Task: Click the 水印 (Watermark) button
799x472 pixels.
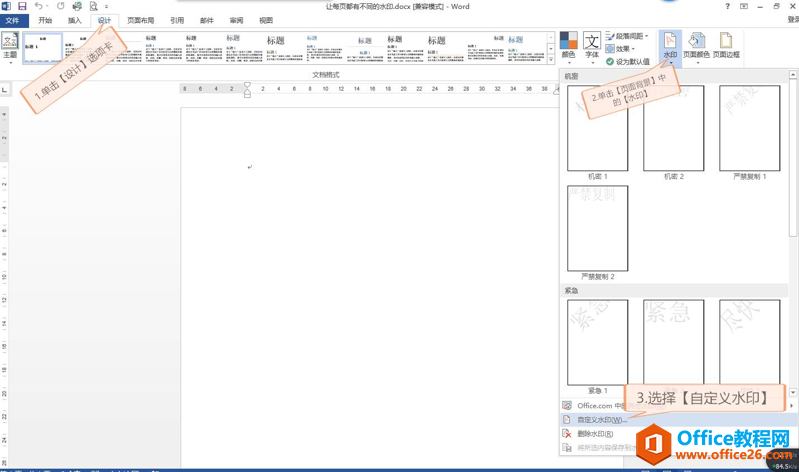Action: click(x=670, y=48)
